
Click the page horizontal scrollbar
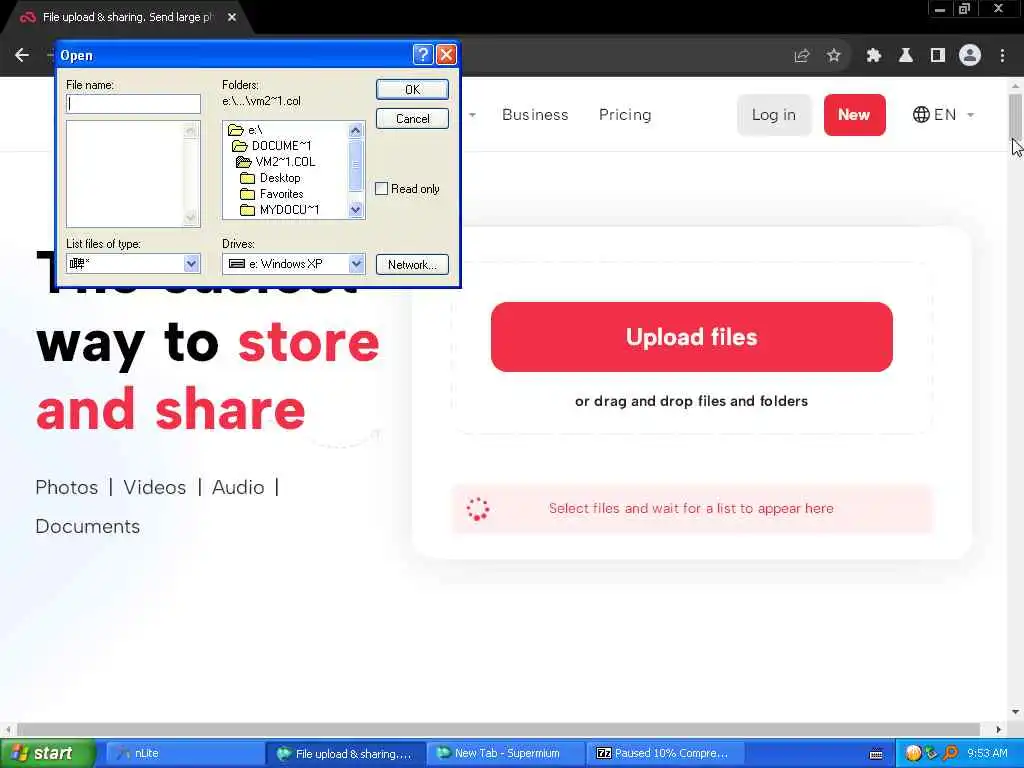(499, 729)
